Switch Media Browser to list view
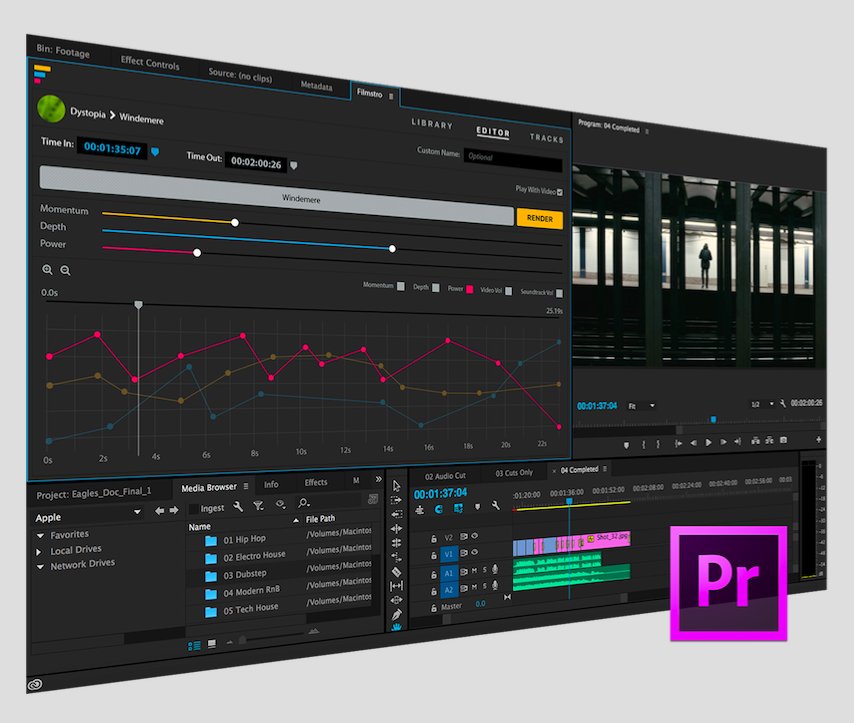The height and width of the screenshot is (723, 854). (x=194, y=646)
